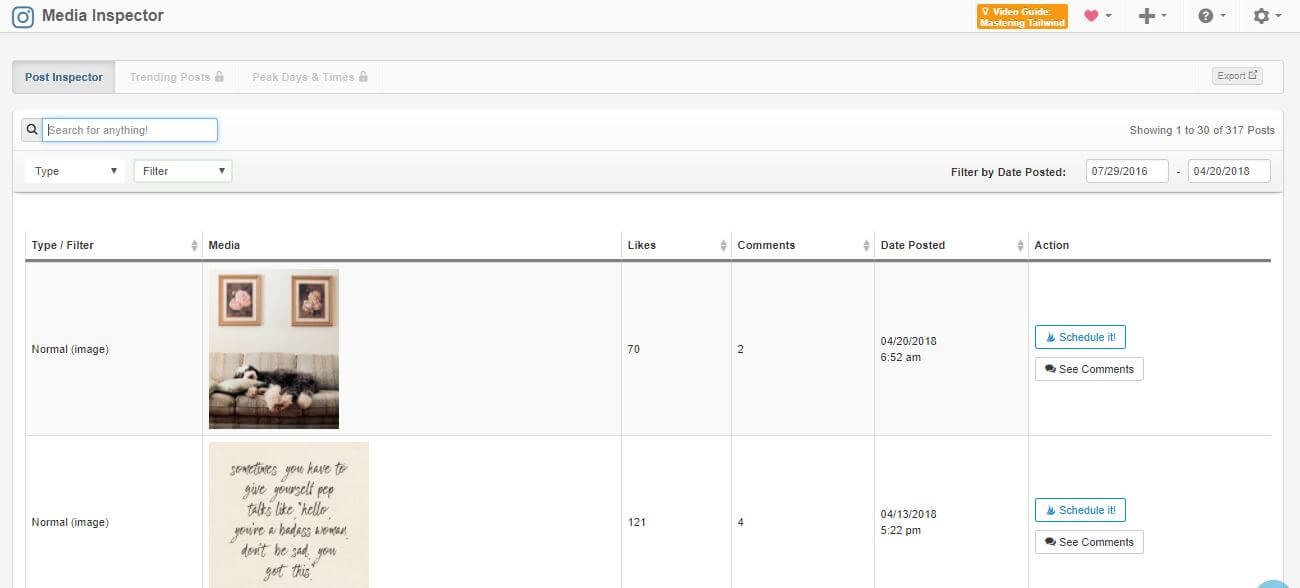
Task: Expand the Filter dropdown
Action: click(183, 171)
